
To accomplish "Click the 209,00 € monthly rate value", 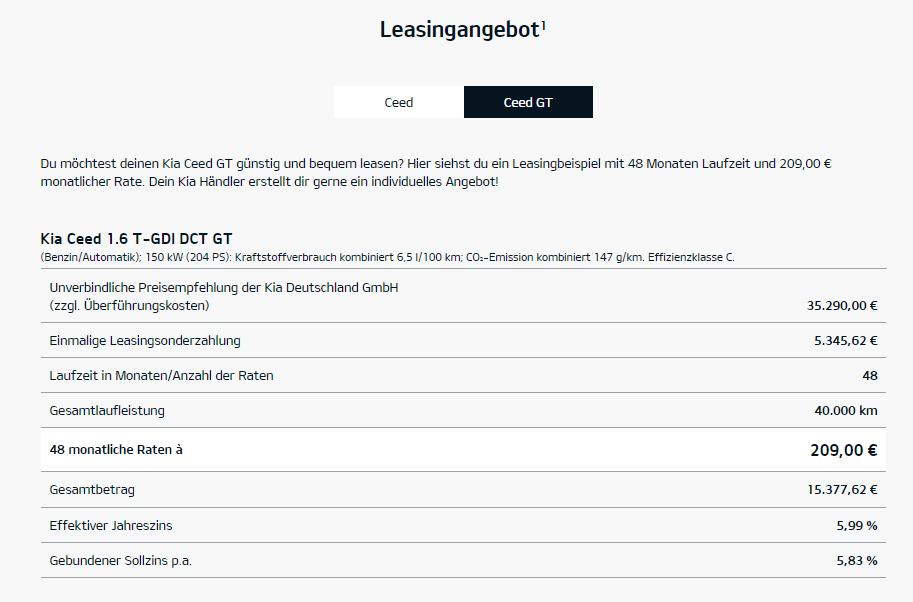I will [x=843, y=450].
